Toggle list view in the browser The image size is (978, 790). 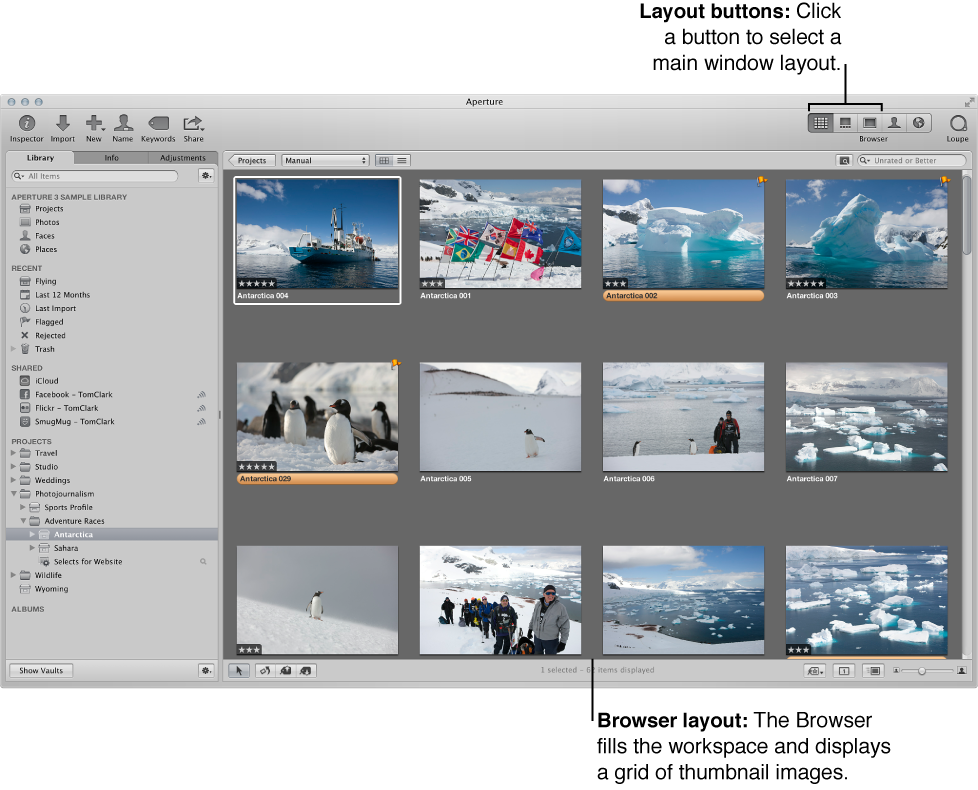coord(400,160)
